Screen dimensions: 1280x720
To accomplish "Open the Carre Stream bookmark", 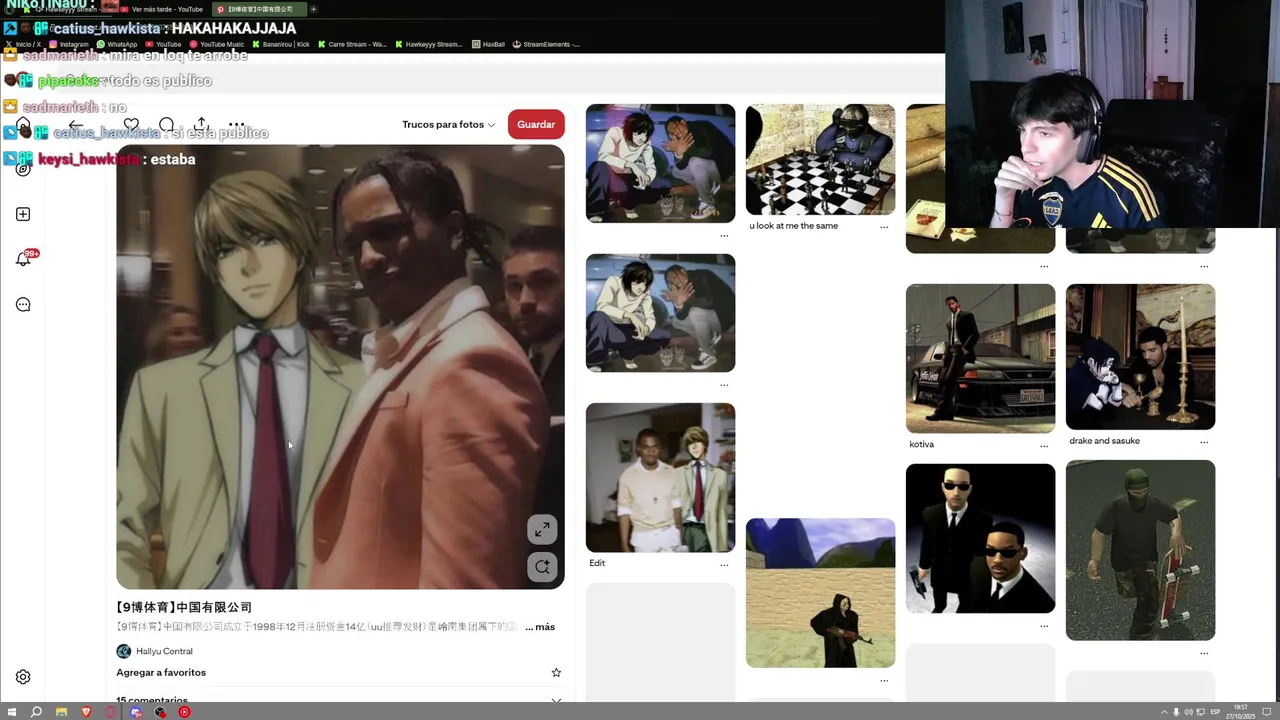I will pyautogui.click(x=352, y=44).
